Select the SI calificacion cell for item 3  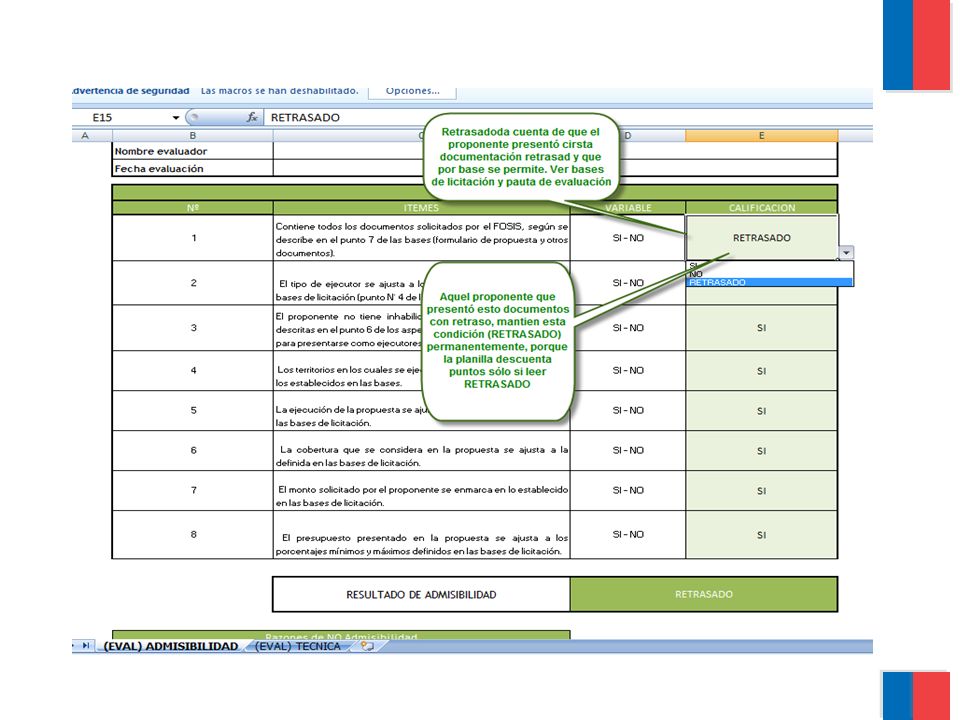tap(761, 328)
